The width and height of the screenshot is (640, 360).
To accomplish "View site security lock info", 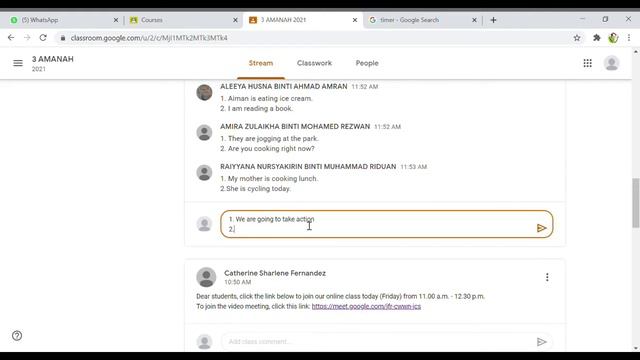I will [62, 38].
